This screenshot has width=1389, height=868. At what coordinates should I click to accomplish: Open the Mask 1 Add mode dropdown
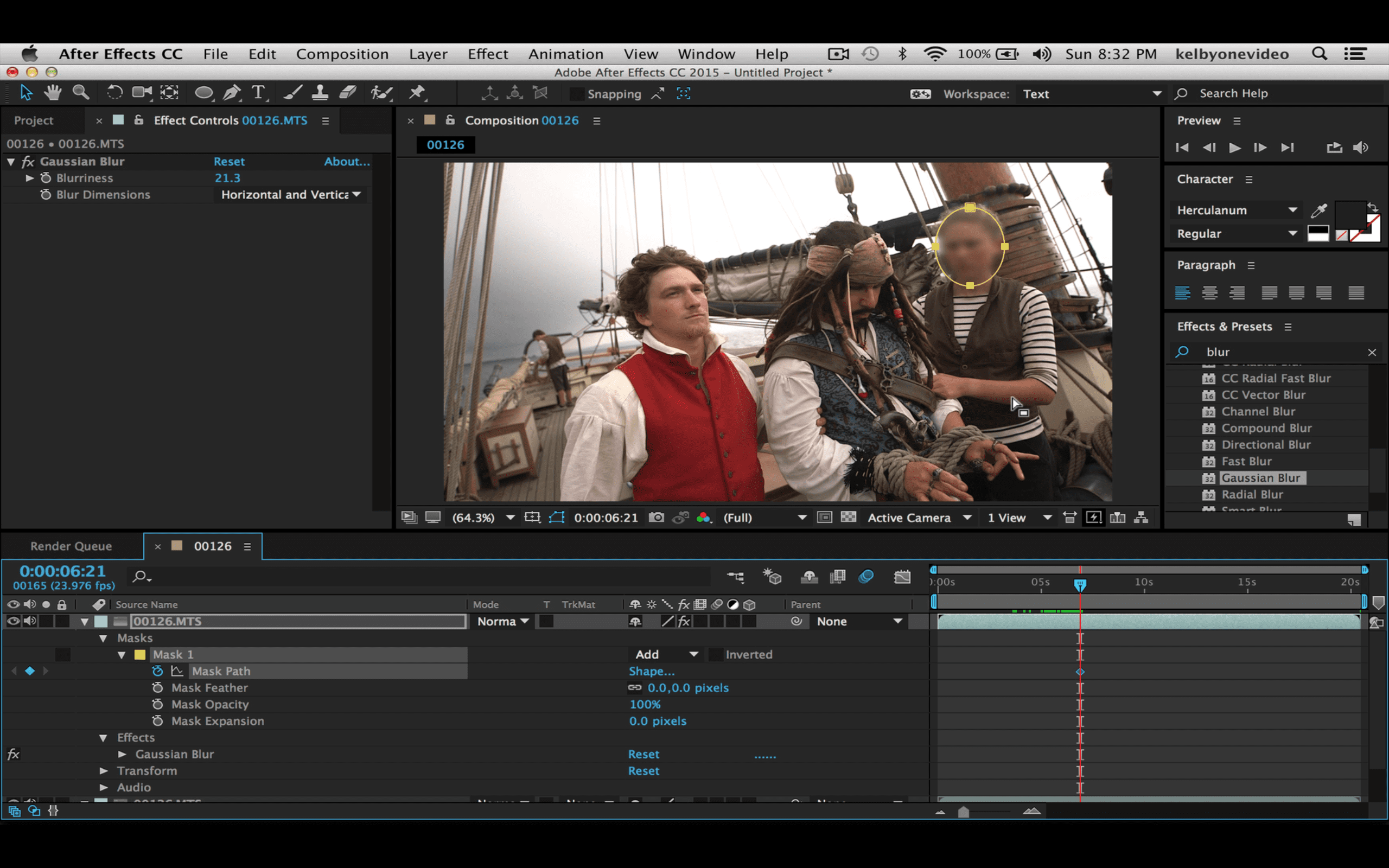pyautogui.click(x=666, y=654)
